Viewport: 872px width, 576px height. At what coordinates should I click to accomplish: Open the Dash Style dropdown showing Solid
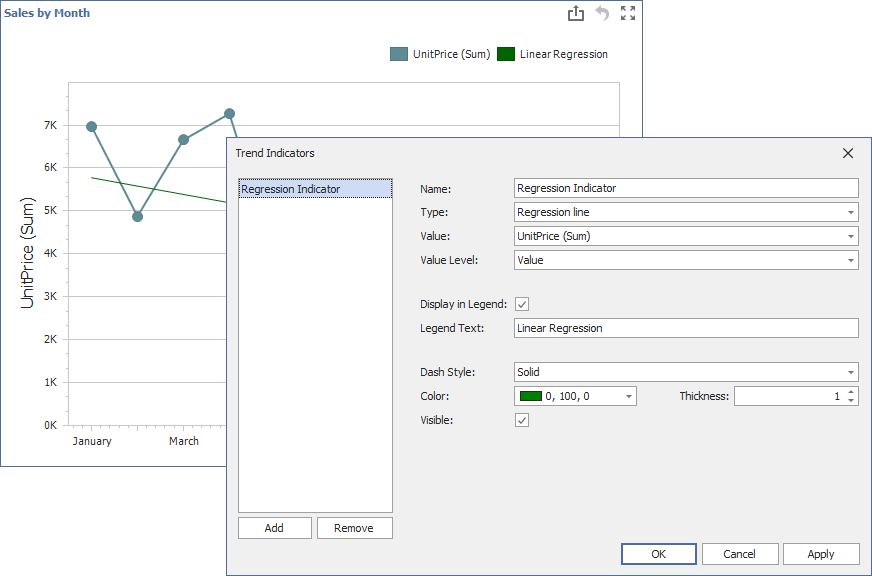tap(851, 371)
